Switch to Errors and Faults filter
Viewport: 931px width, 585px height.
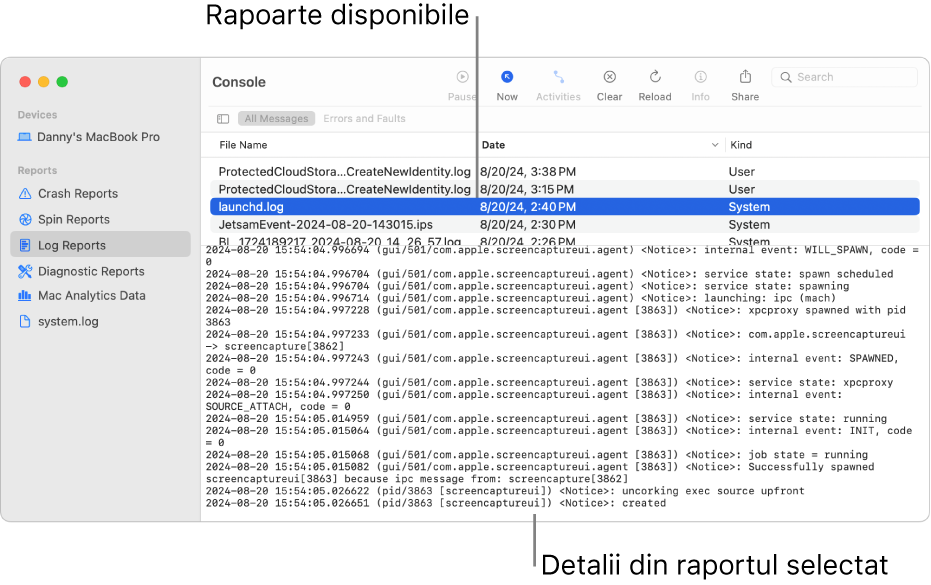365,119
